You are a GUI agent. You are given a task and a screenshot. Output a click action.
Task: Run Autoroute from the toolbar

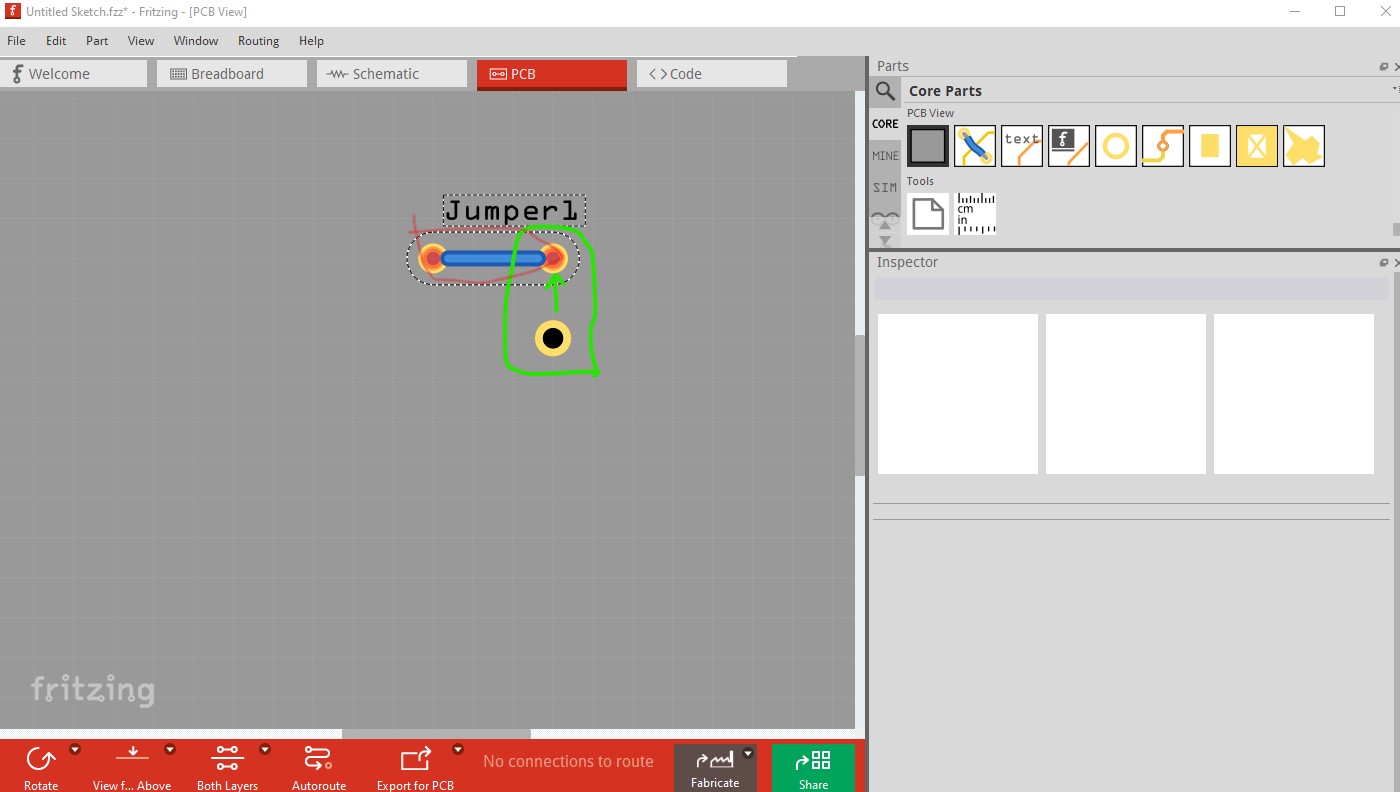pyautogui.click(x=319, y=767)
